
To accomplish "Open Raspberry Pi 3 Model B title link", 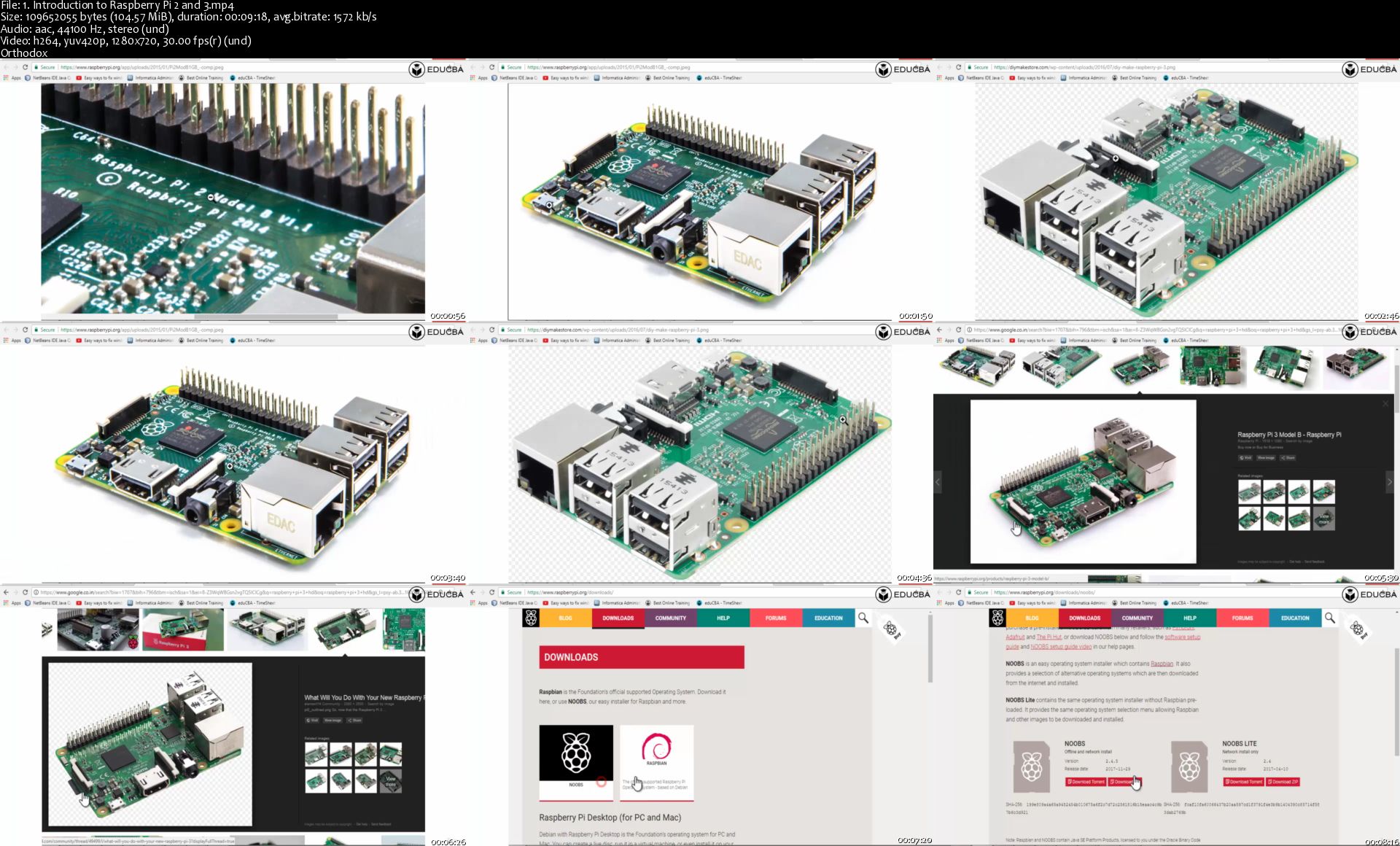I will 1289,434.
